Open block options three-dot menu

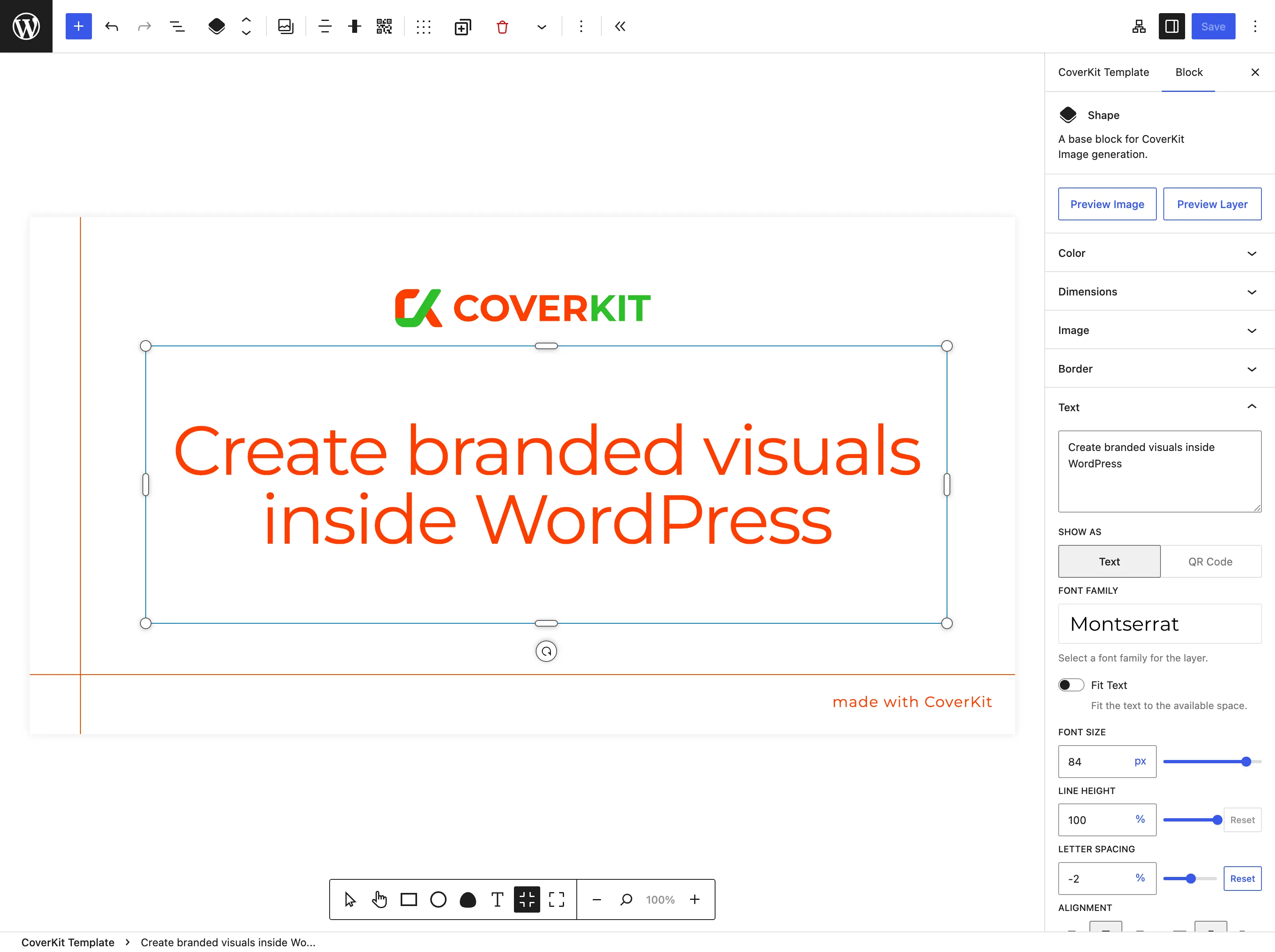tap(581, 27)
